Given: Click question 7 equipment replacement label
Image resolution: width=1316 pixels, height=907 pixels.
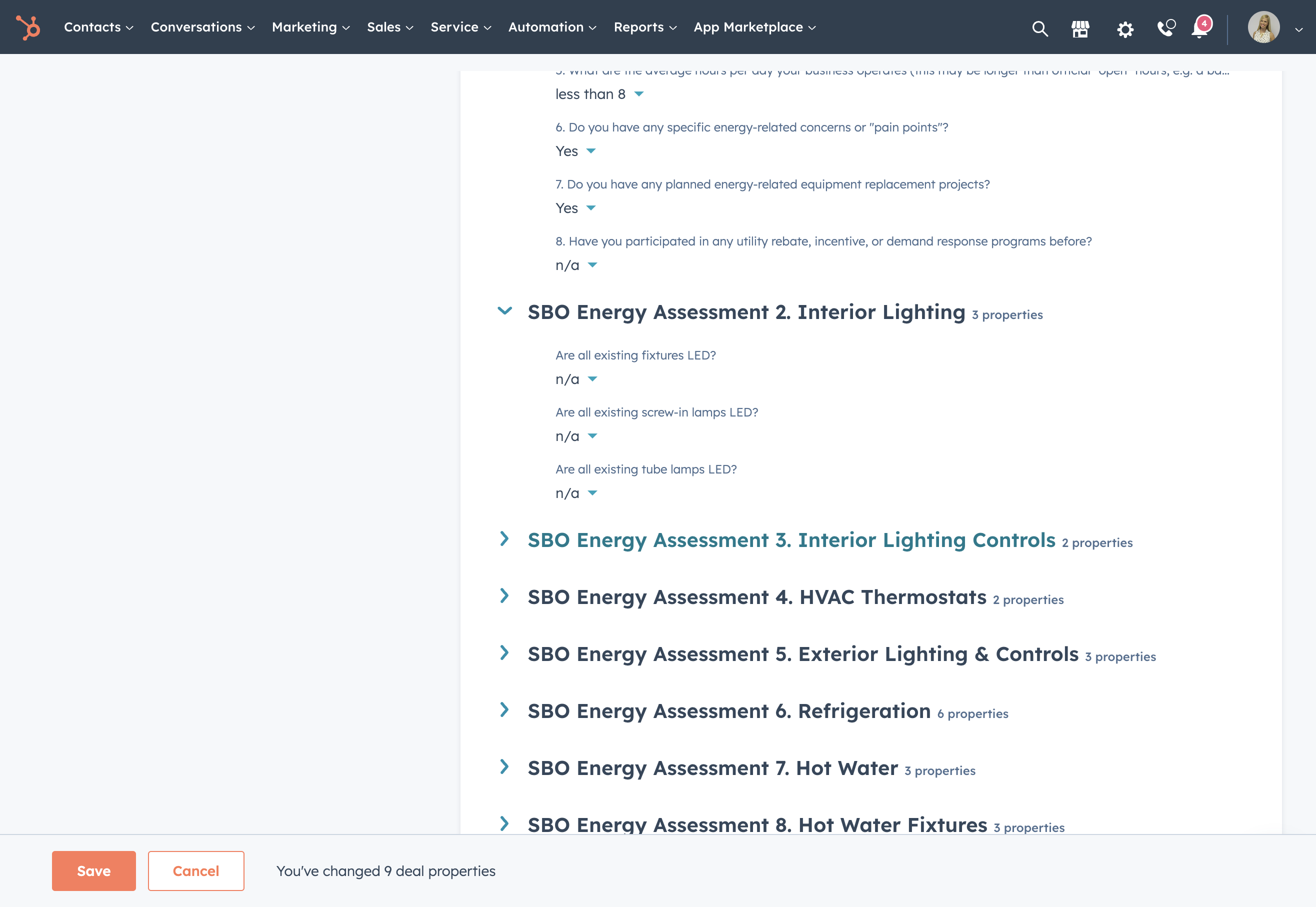Looking at the screenshot, I should (773, 184).
